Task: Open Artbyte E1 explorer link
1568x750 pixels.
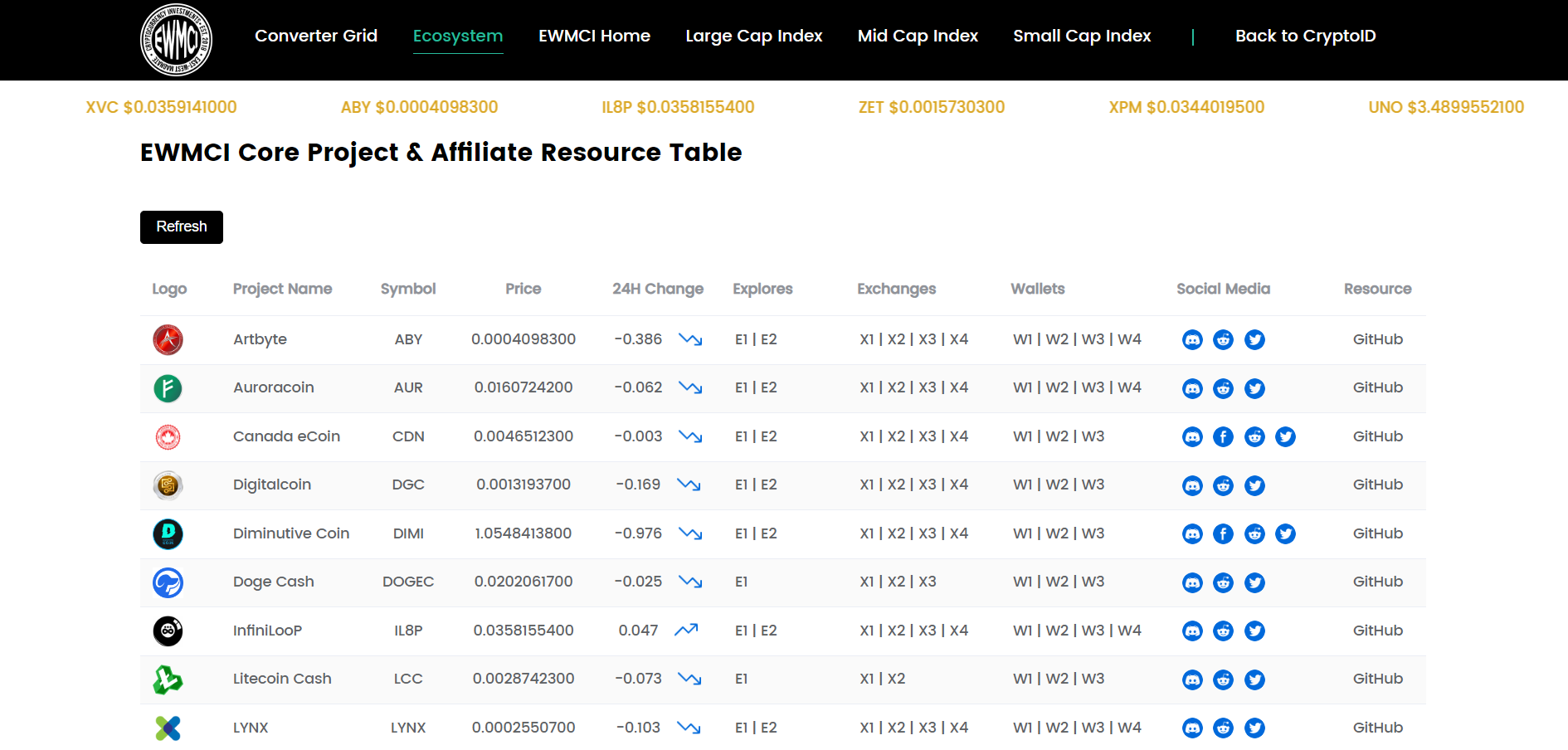Action: click(x=742, y=339)
